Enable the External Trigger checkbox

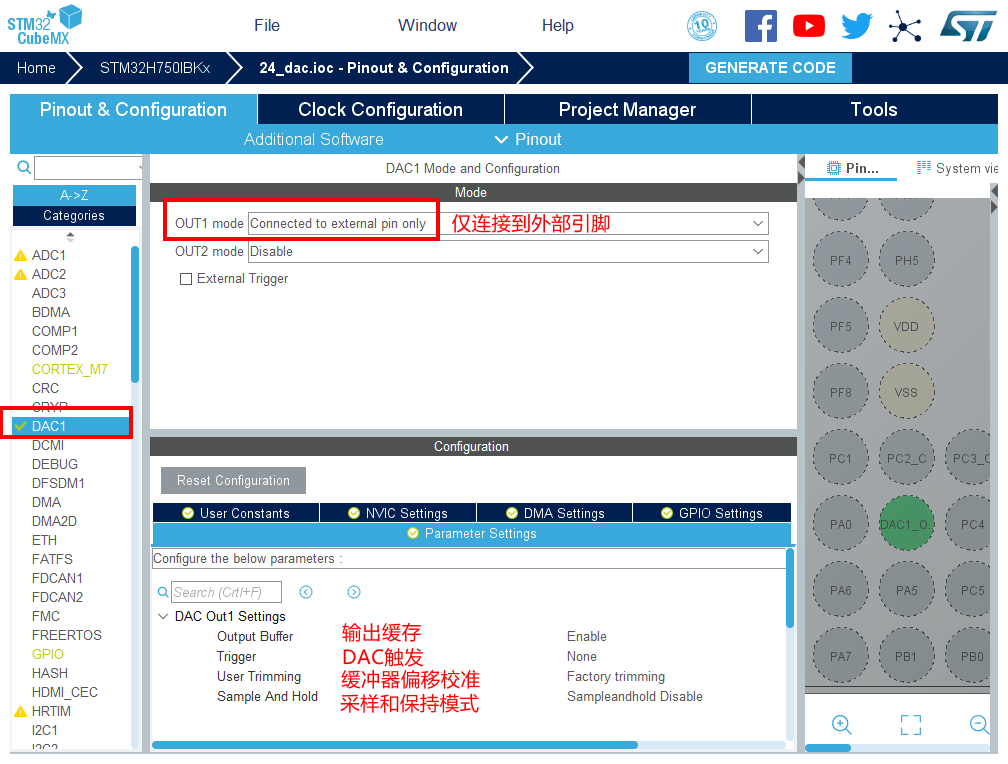186,279
